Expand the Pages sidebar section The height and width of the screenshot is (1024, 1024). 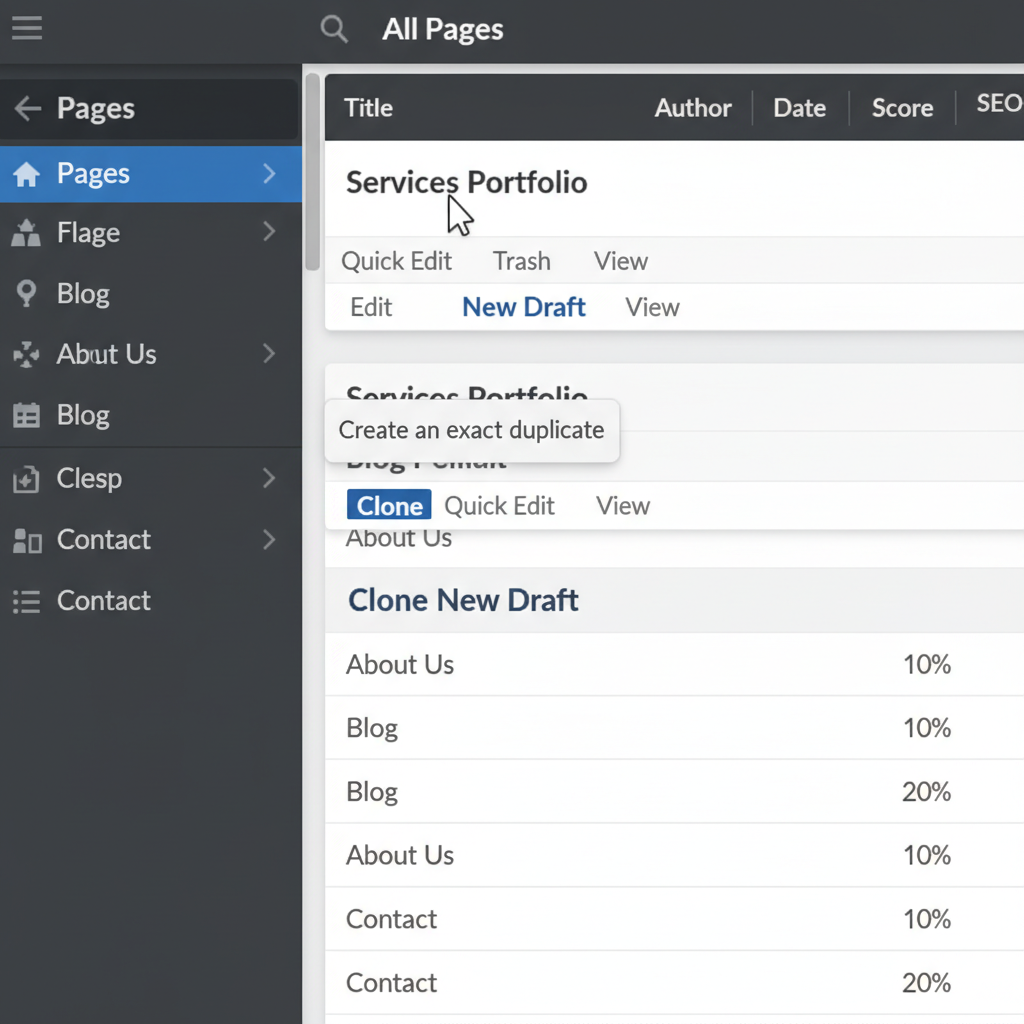click(x=268, y=173)
